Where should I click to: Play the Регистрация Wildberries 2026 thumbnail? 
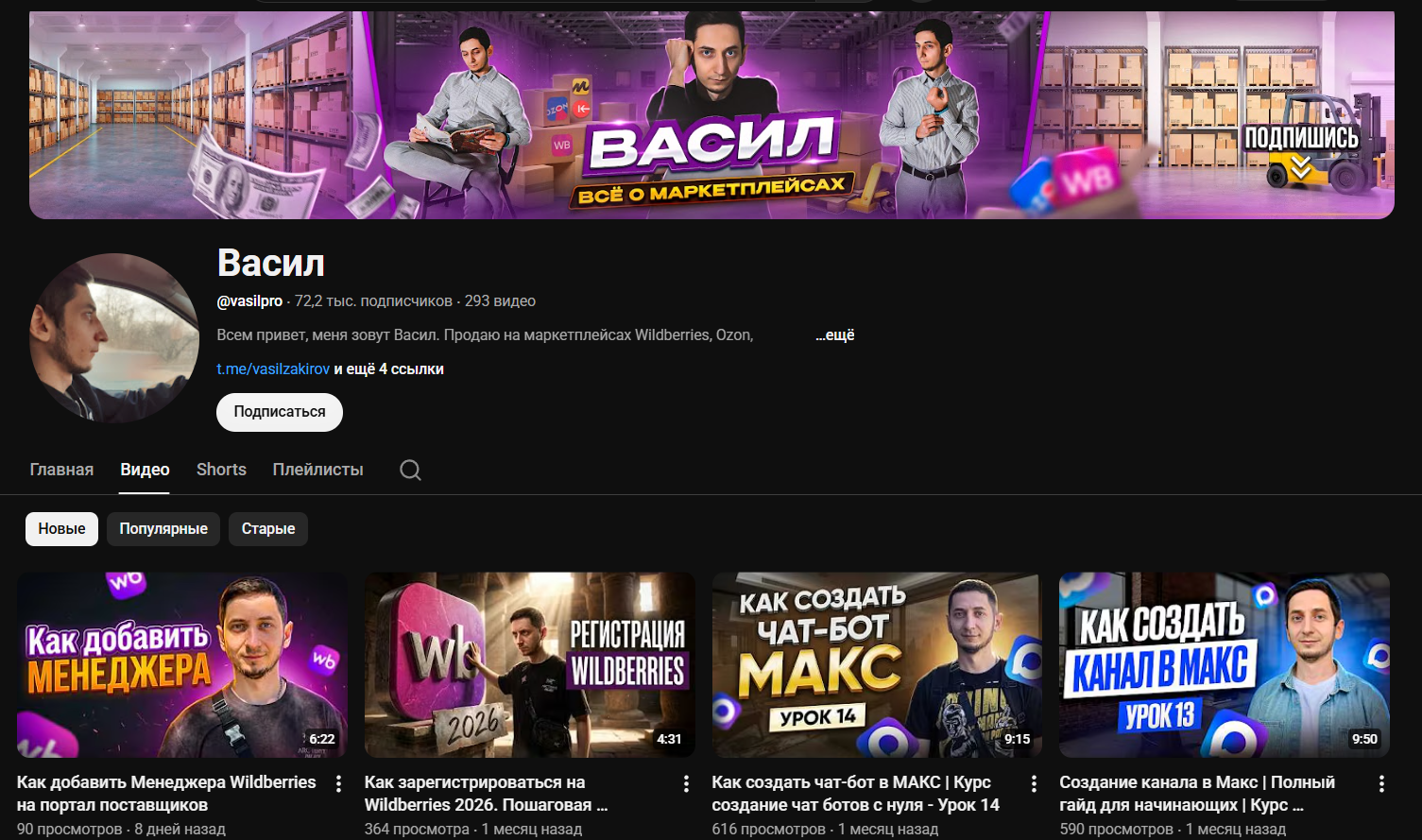pyautogui.click(x=530, y=664)
